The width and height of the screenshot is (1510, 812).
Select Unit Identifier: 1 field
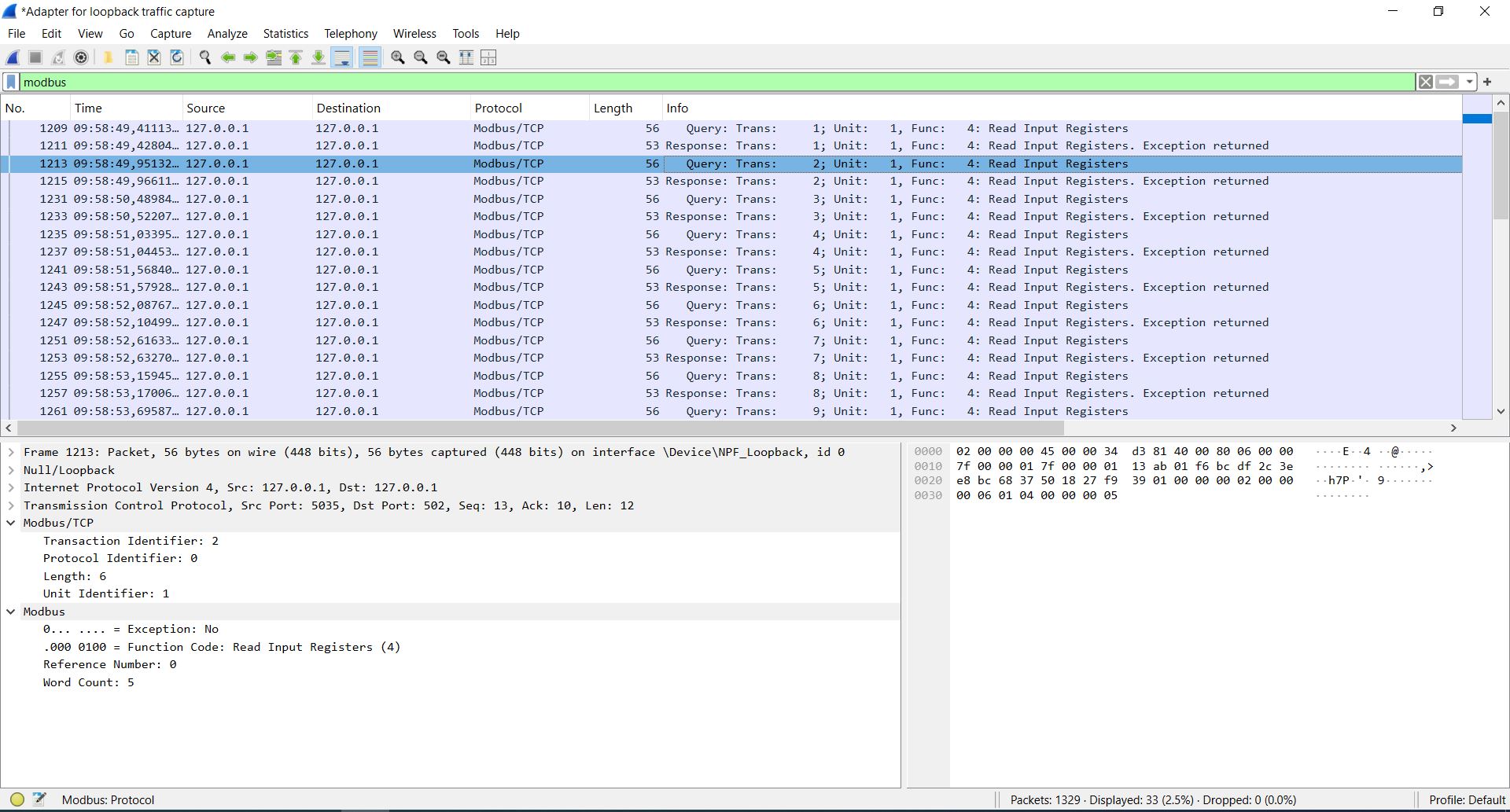coord(106,593)
